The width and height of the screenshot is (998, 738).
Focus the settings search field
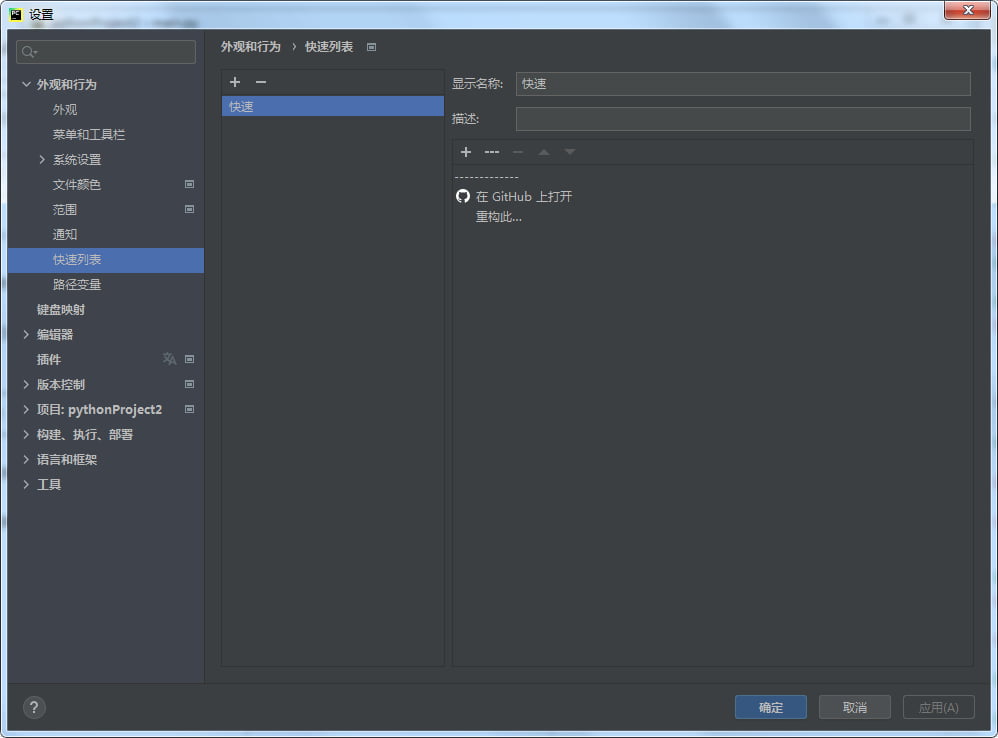click(106, 52)
